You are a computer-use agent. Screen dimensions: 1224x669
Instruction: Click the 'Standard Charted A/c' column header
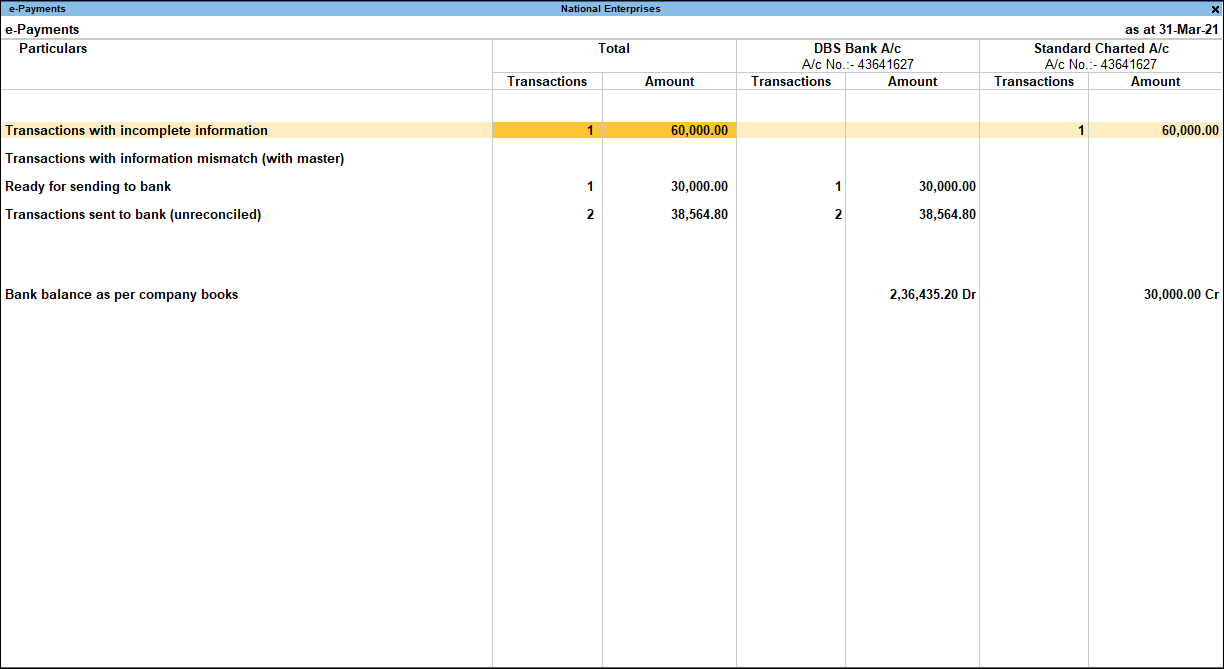coord(1100,48)
